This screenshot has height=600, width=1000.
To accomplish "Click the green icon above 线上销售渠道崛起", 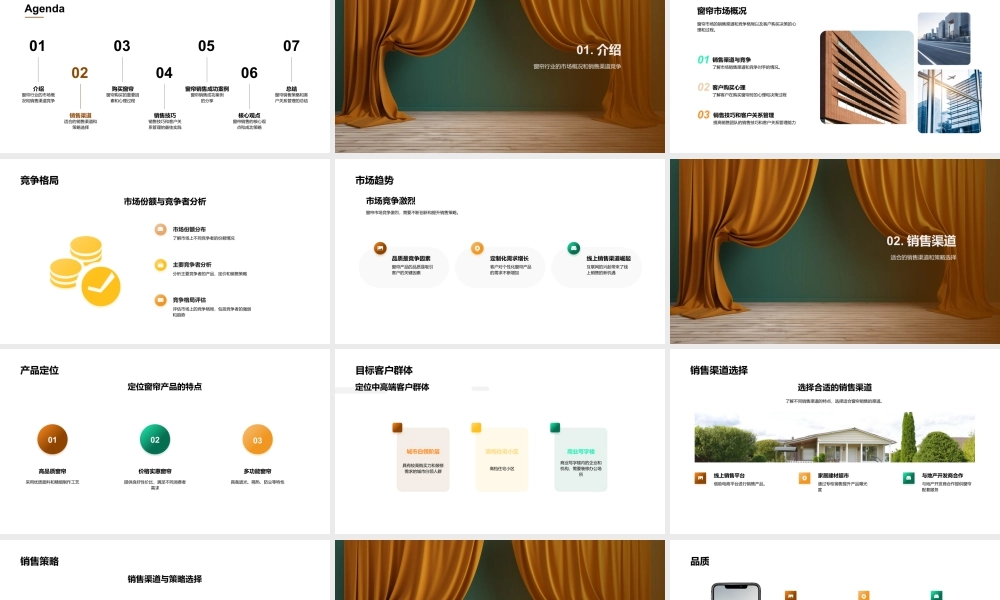I will [x=573, y=248].
